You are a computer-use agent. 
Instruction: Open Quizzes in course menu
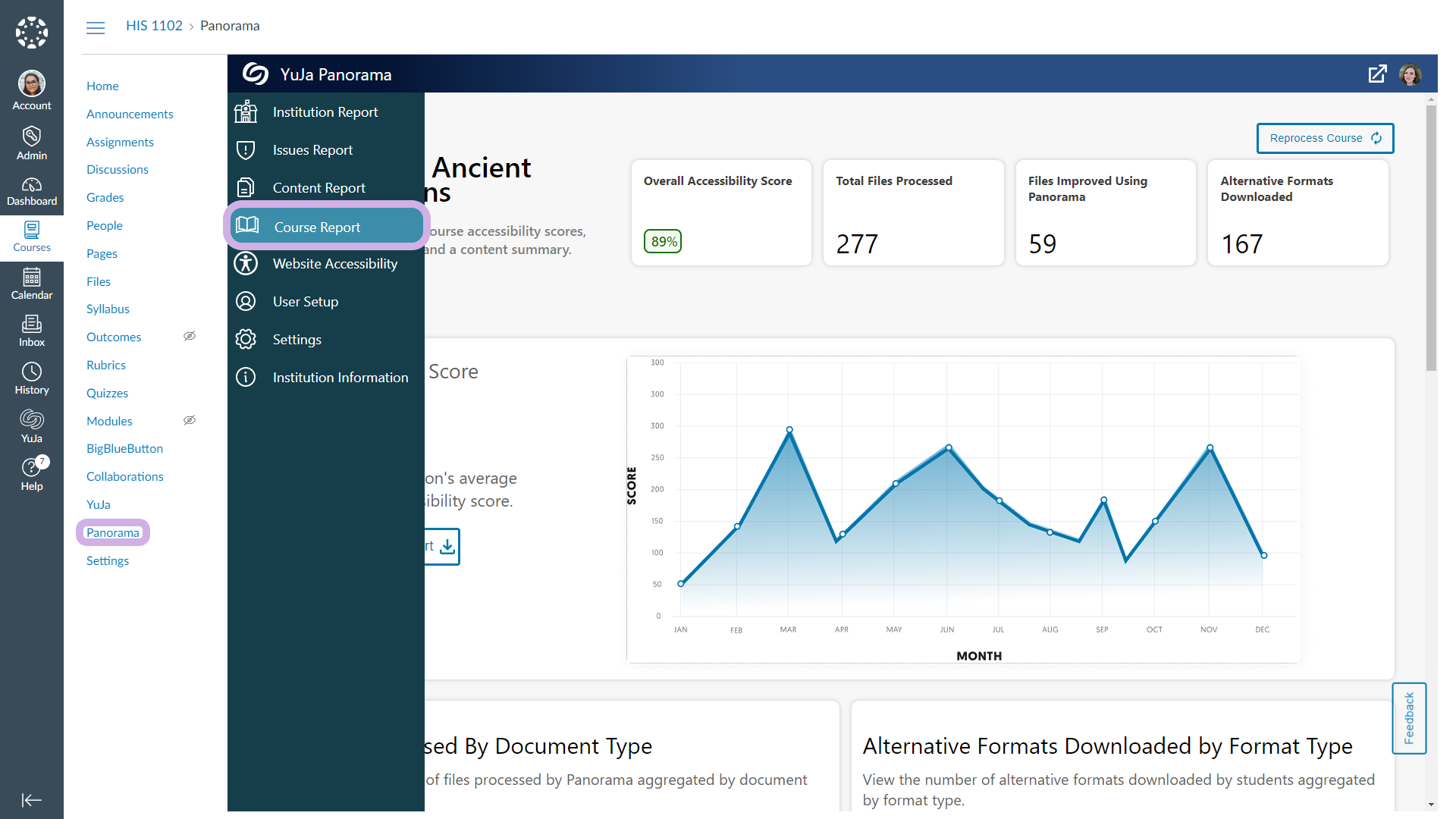click(107, 393)
